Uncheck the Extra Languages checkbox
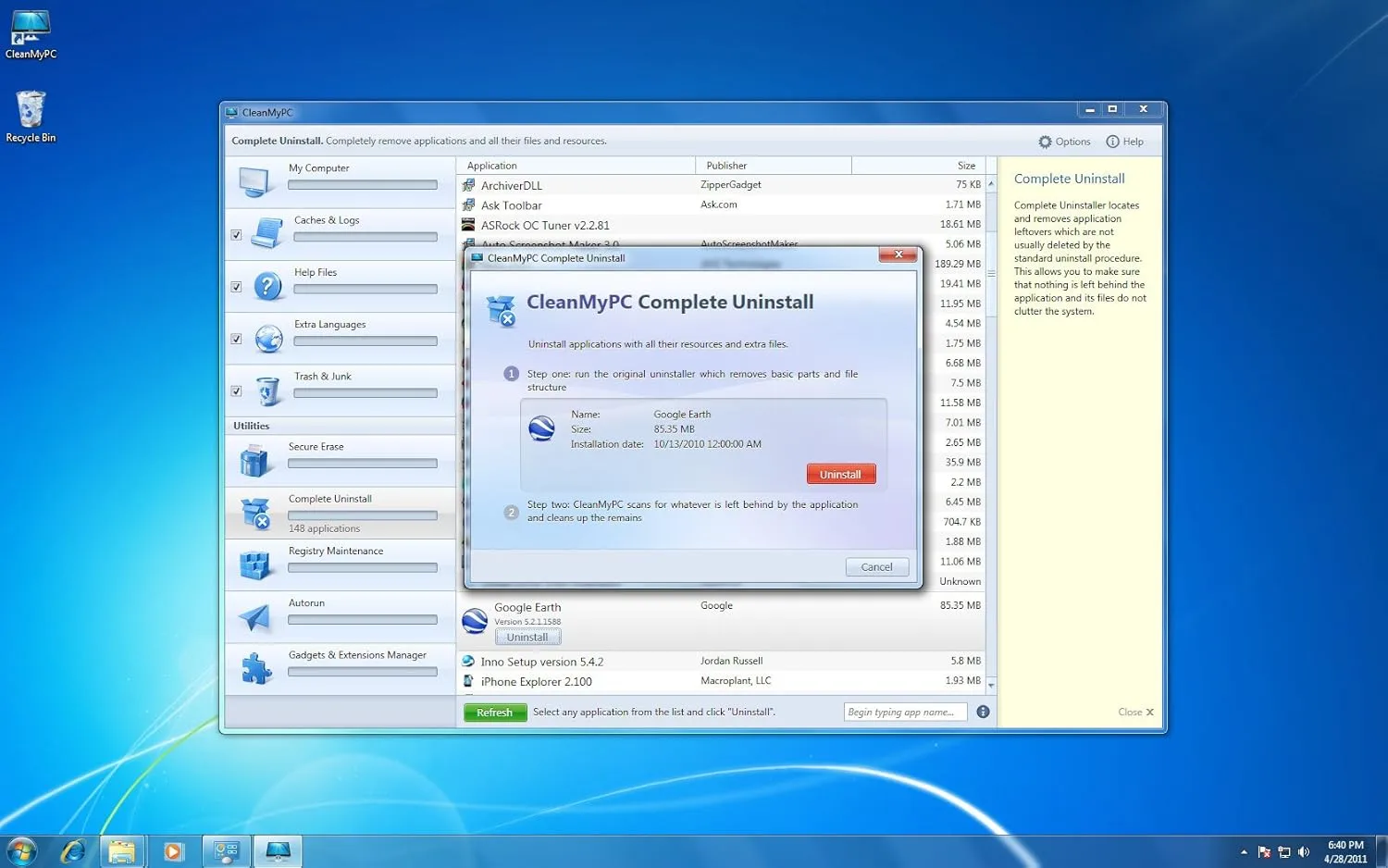Viewport: 1388px width, 868px height. coord(236,339)
